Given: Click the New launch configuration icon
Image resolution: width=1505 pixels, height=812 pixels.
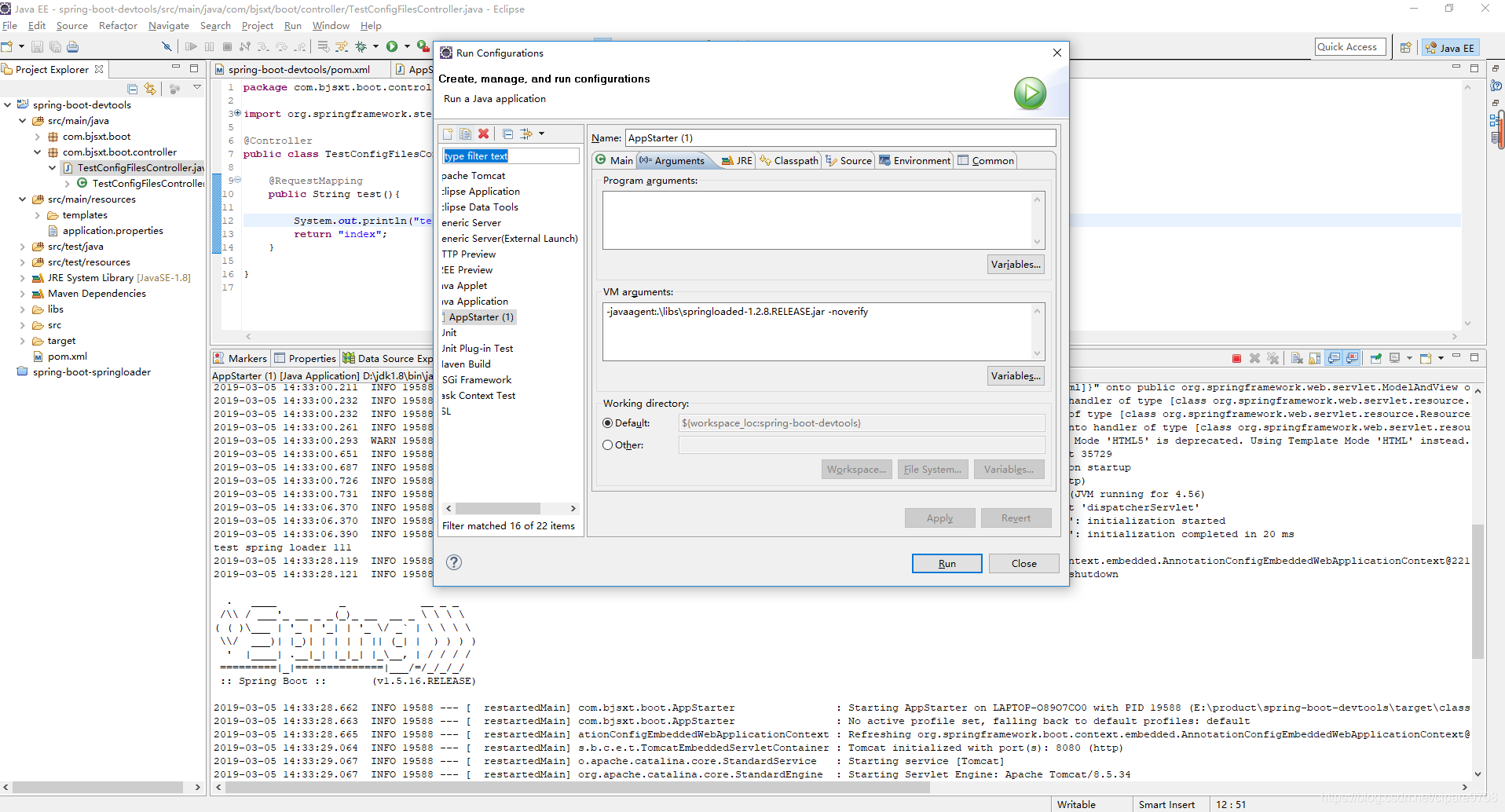Looking at the screenshot, I should 448,134.
